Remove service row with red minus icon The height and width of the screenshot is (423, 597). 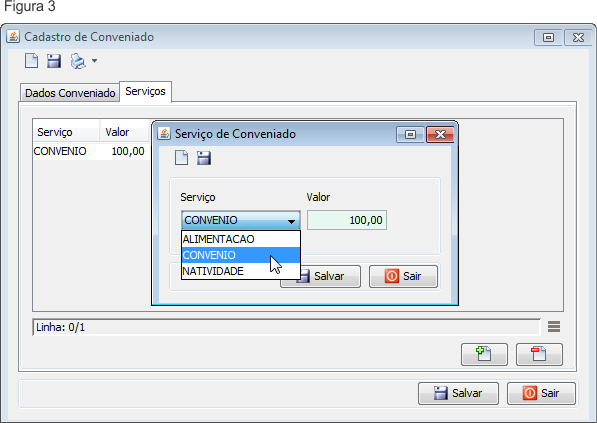tap(539, 354)
